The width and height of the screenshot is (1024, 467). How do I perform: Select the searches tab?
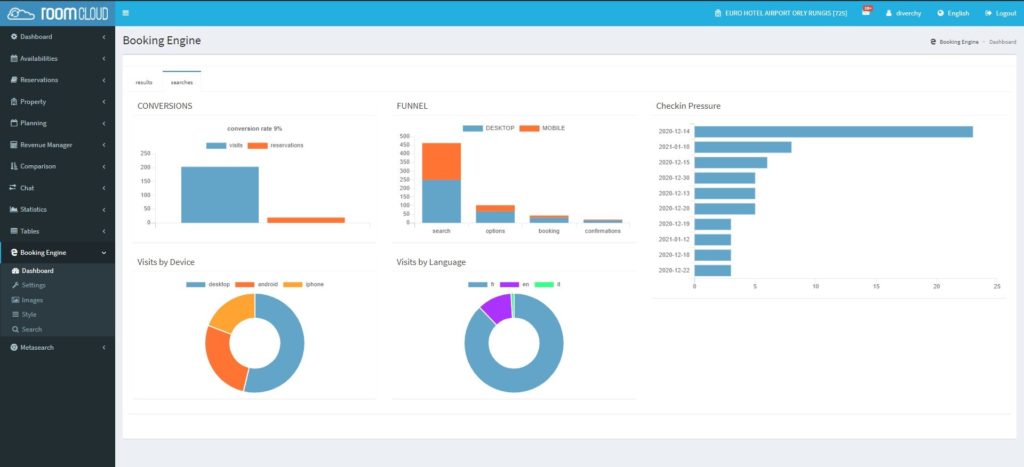(182, 82)
